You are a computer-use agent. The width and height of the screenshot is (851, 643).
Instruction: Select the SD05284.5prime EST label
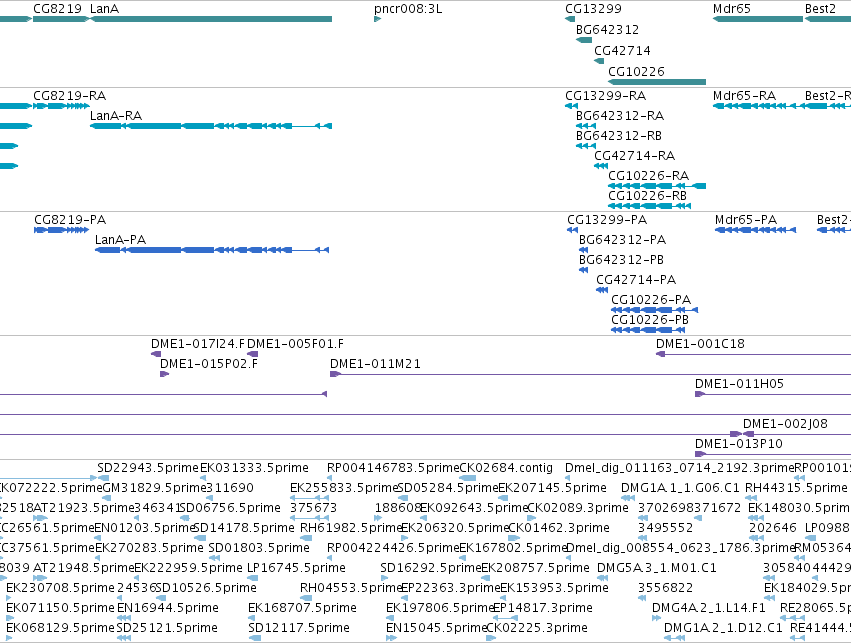point(448,488)
